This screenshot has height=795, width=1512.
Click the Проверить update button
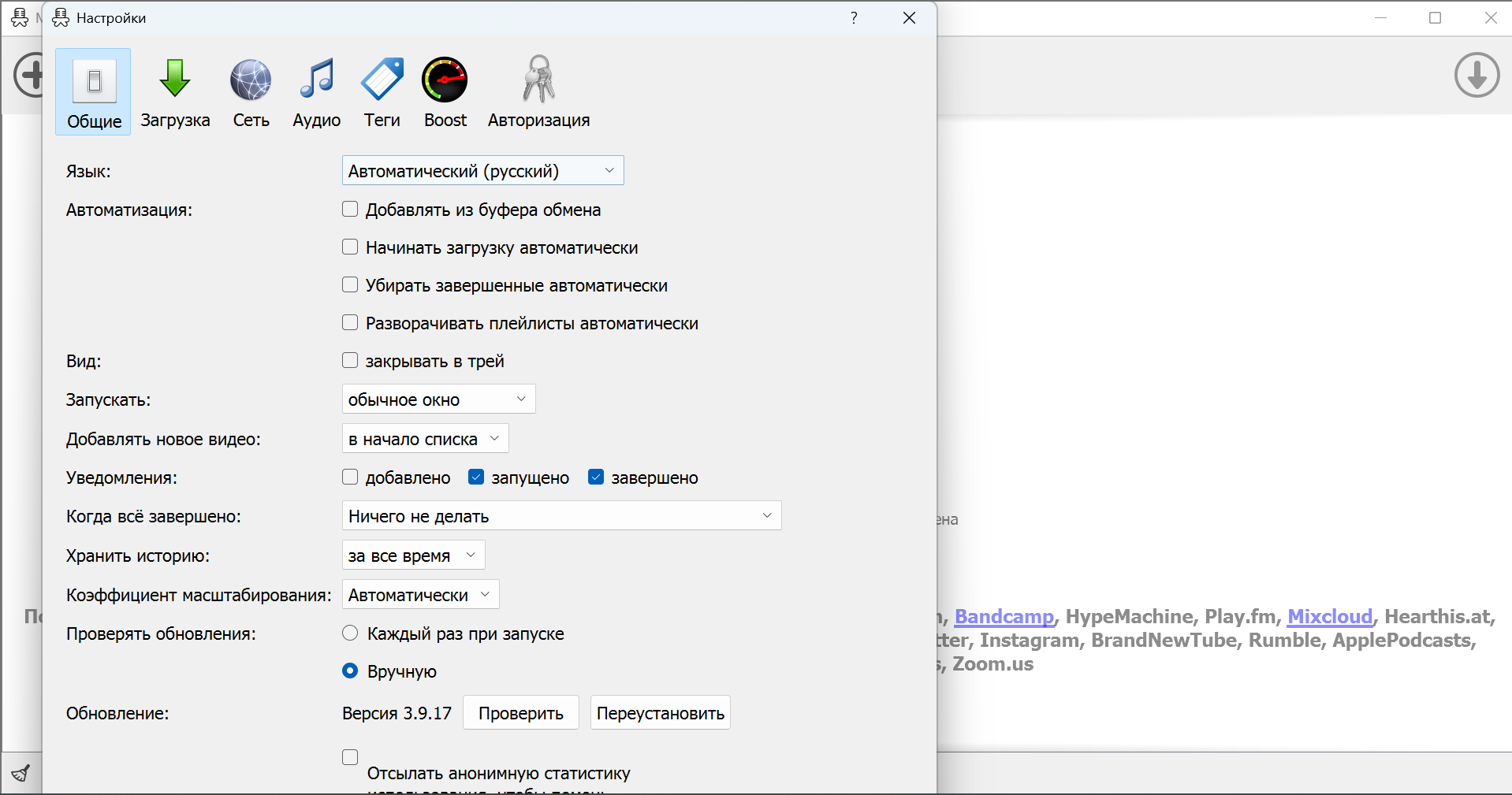[521, 712]
